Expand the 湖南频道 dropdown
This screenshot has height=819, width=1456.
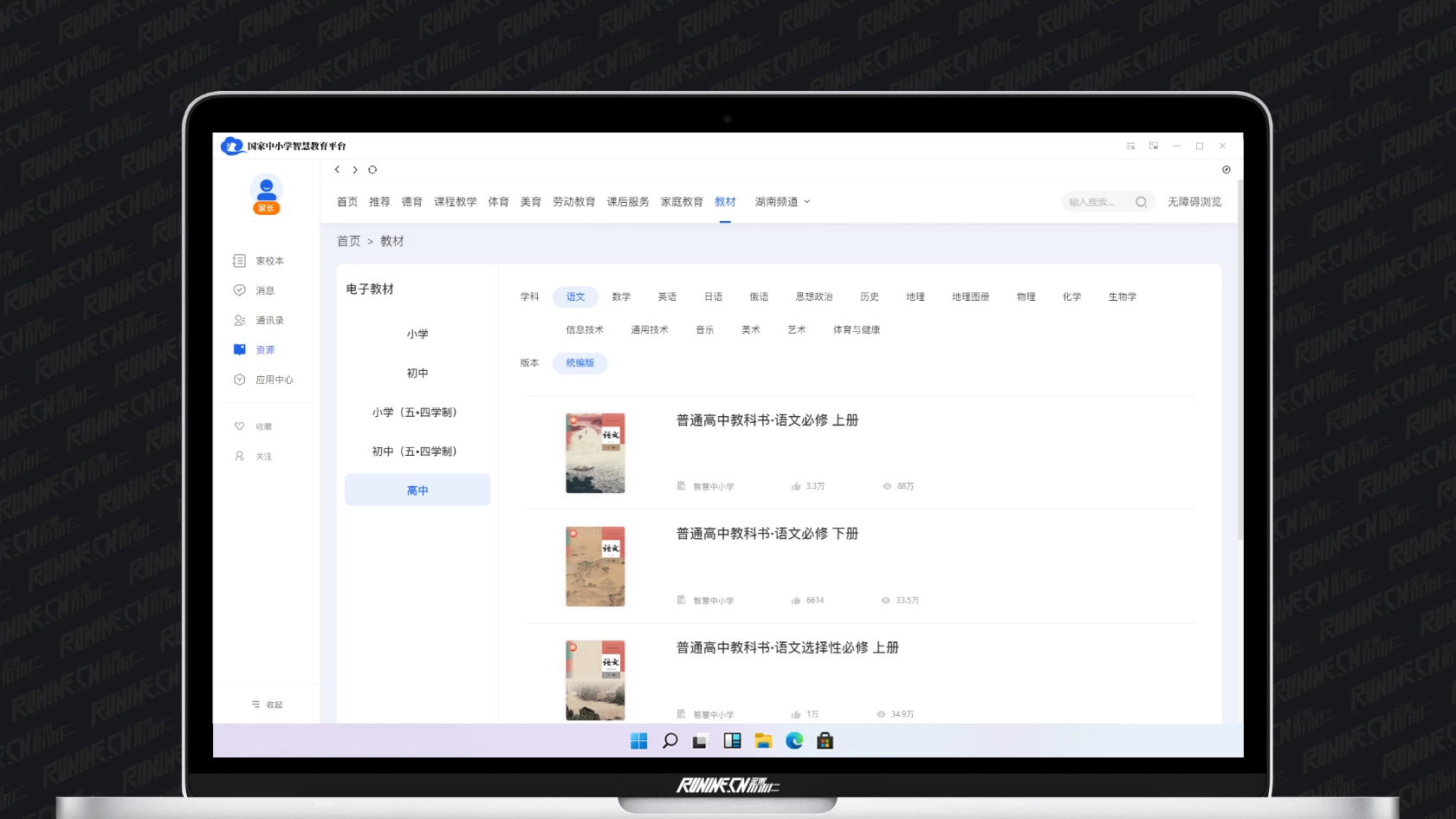pos(782,202)
